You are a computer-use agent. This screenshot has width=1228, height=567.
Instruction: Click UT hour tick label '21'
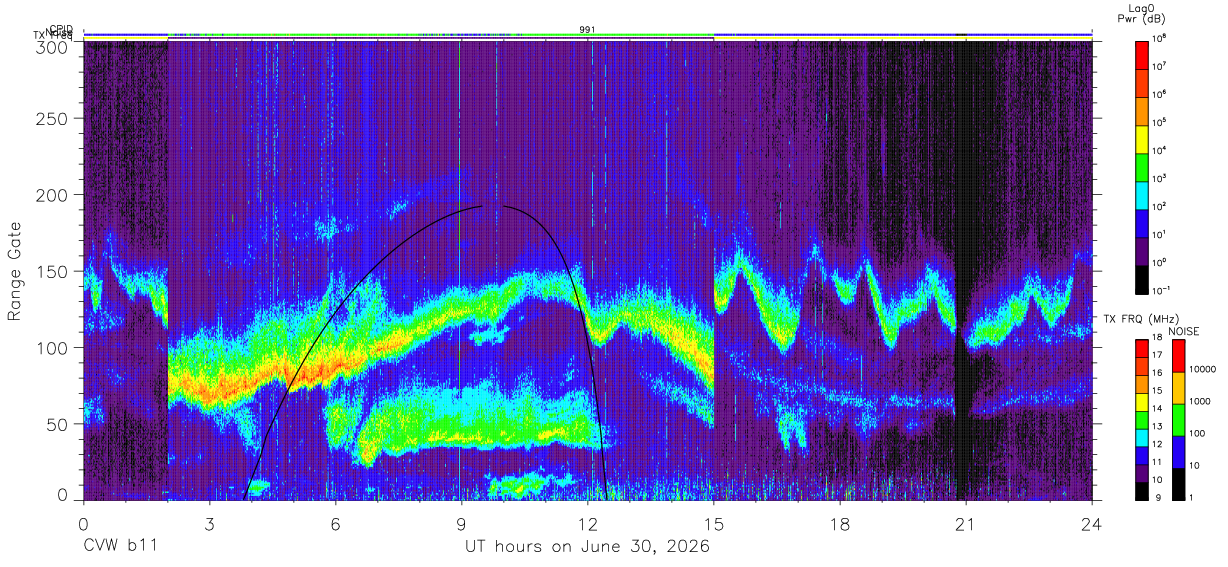pos(966,523)
